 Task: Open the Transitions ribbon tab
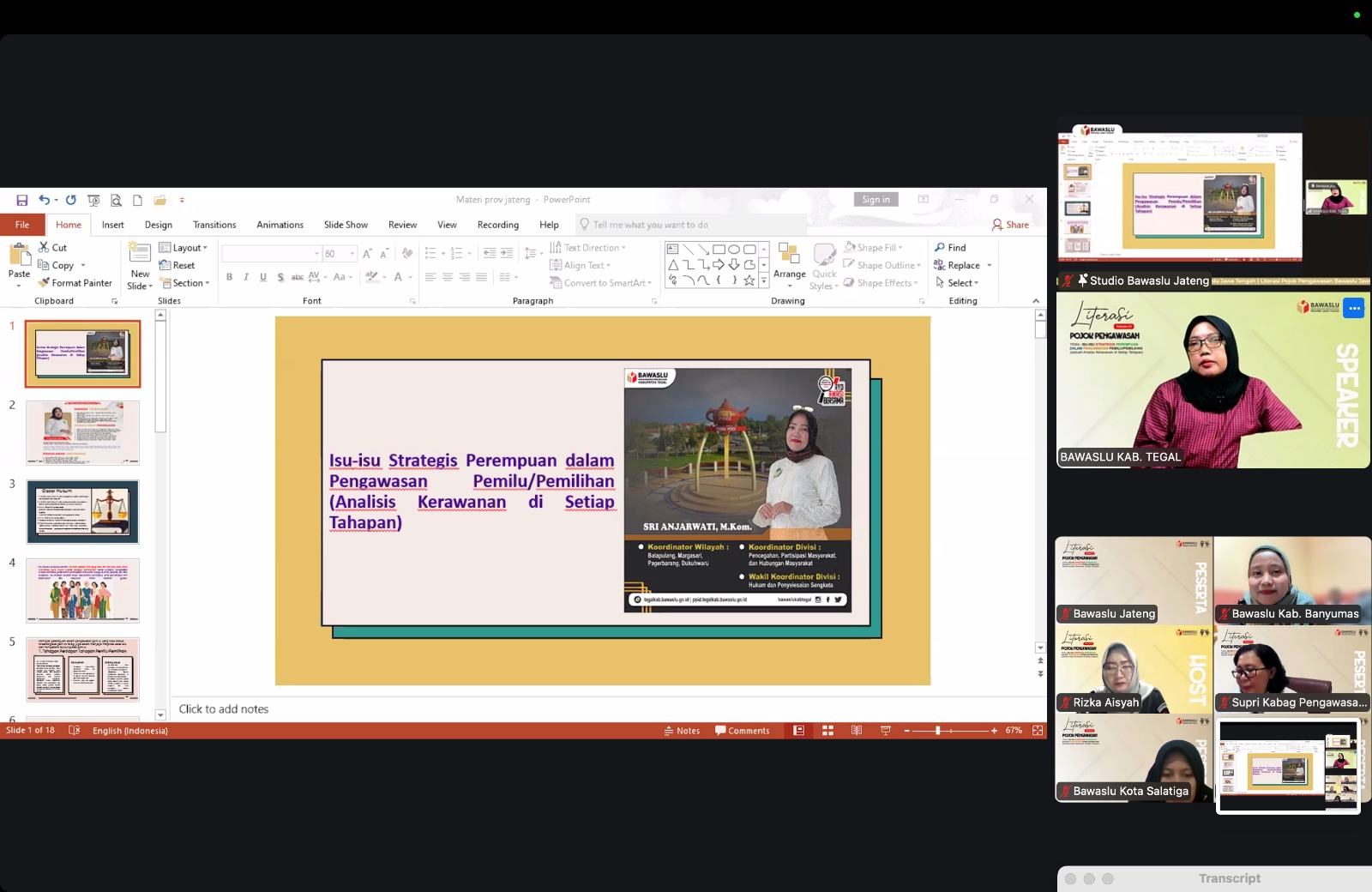[x=214, y=225]
